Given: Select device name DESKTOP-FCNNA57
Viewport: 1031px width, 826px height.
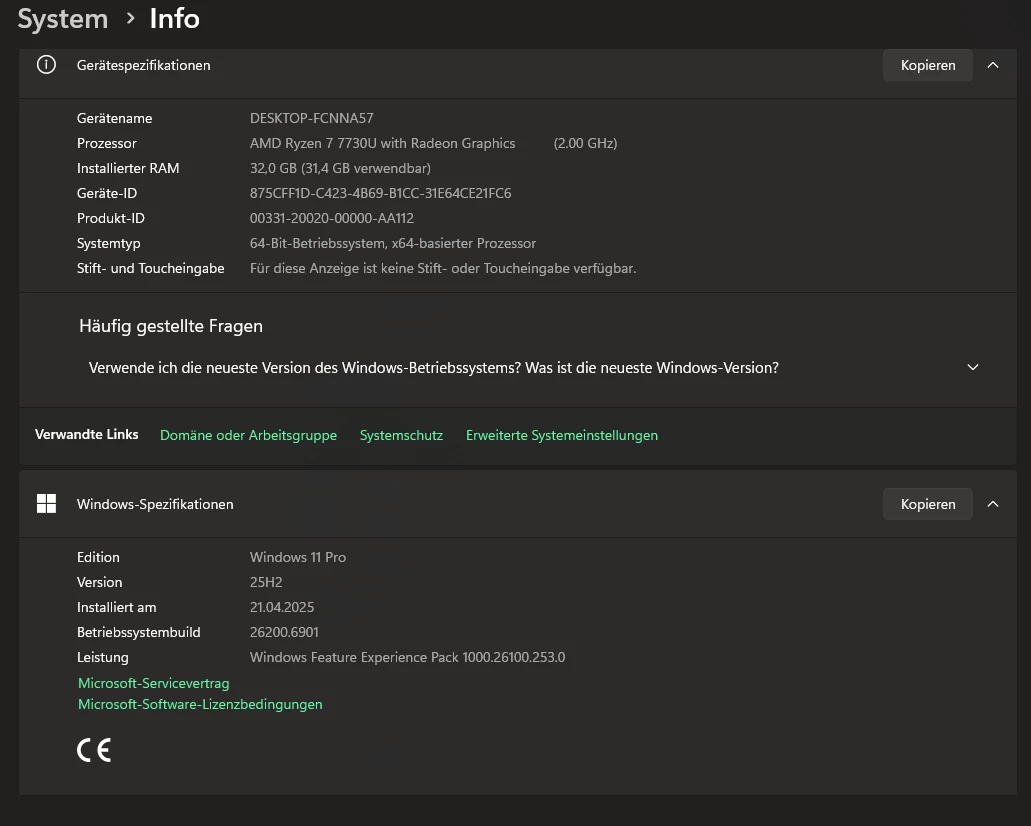Looking at the screenshot, I should click(x=312, y=118).
